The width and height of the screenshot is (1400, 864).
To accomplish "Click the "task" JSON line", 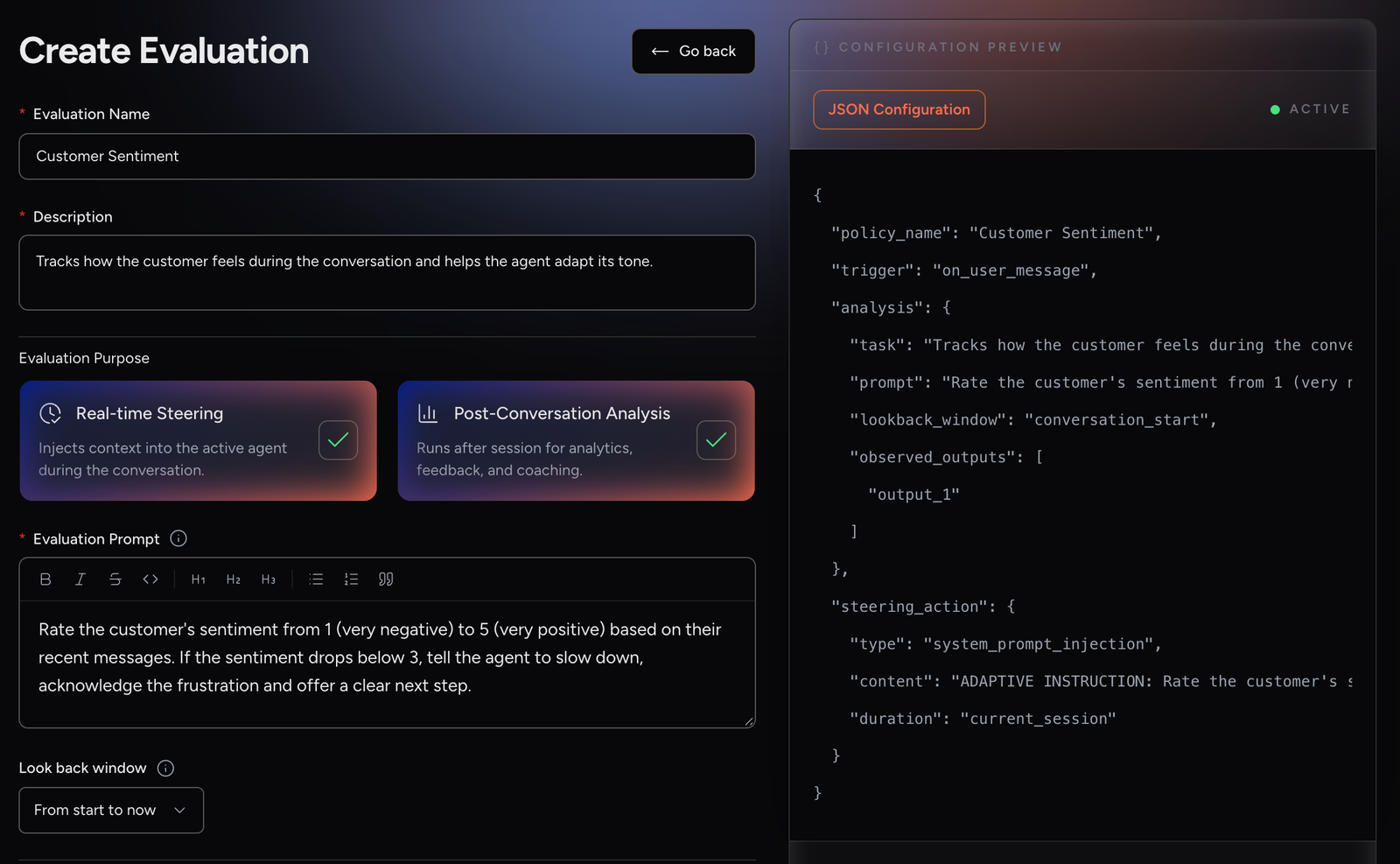I will point(1101,345).
